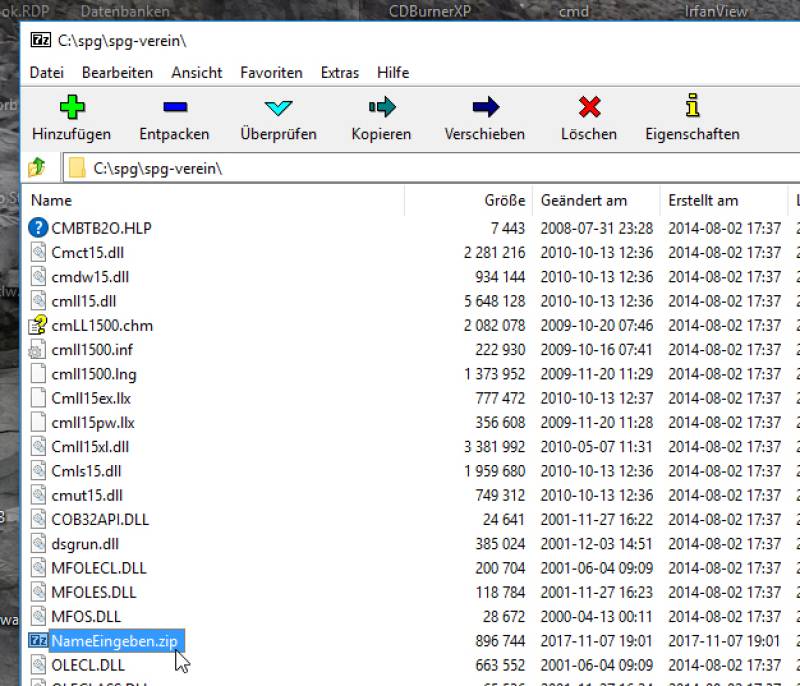Open the Bearbeiten menu
Screen dimensions: 800x686
coord(117,73)
